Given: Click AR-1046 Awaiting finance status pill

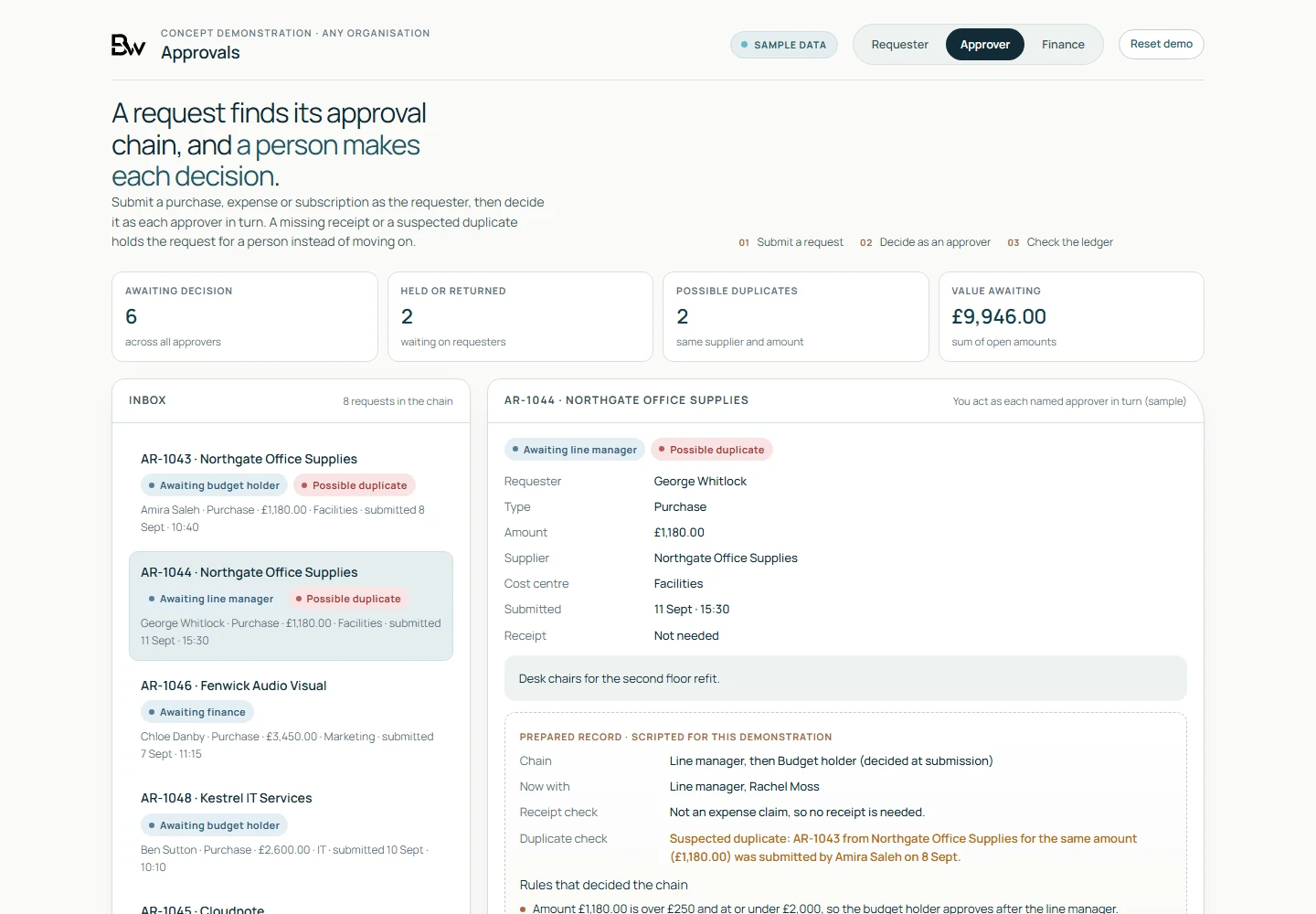Looking at the screenshot, I should coord(197,712).
